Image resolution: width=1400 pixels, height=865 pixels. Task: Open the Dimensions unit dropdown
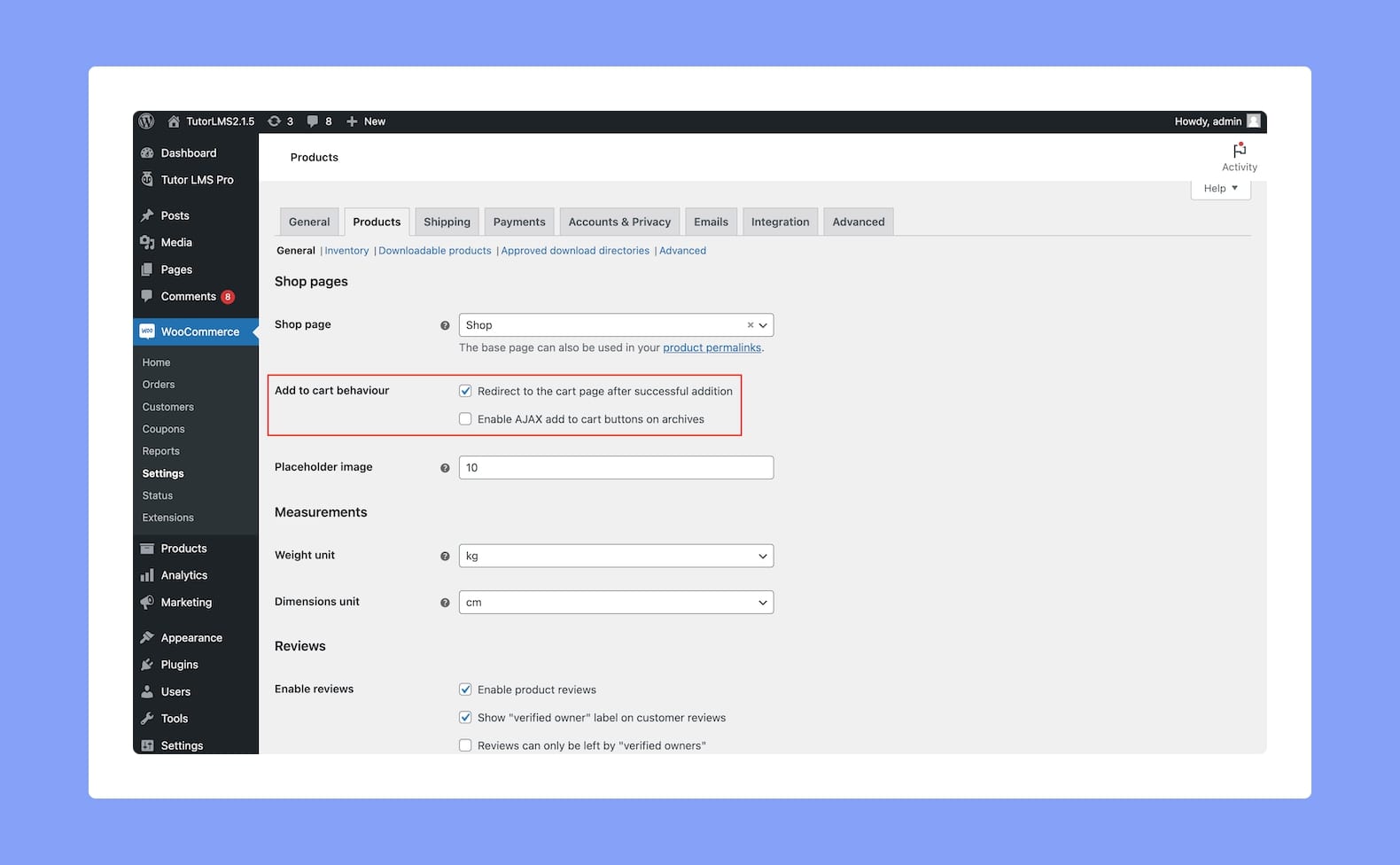pos(616,603)
